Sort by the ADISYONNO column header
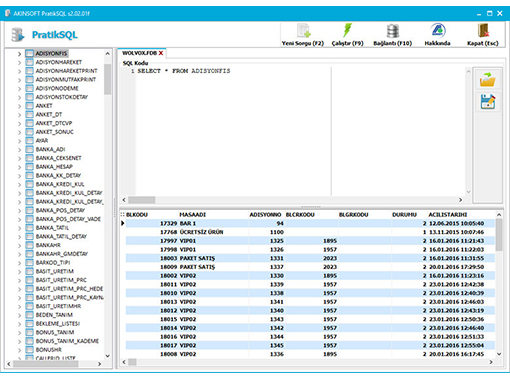The image size is (510, 380). [265, 215]
